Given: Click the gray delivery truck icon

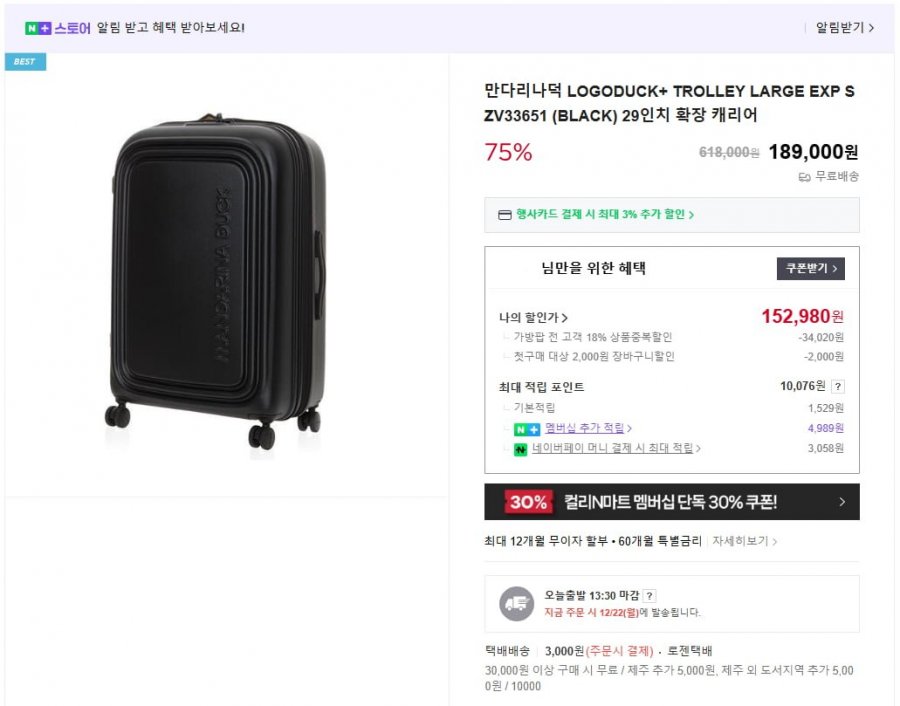Looking at the screenshot, I should coord(517,603).
